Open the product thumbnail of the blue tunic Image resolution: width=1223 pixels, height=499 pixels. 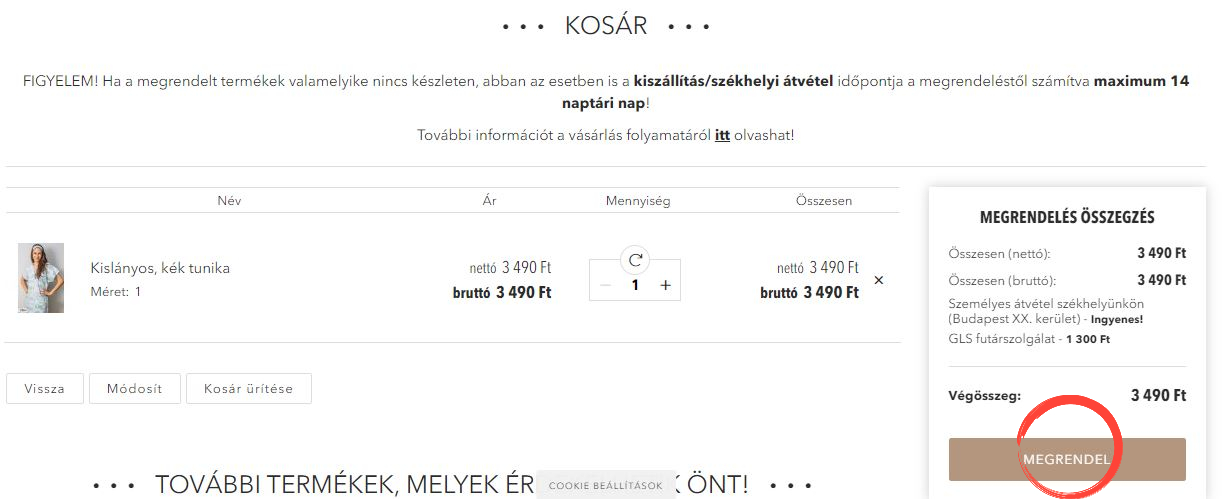pyautogui.click(x=41, y=278)
